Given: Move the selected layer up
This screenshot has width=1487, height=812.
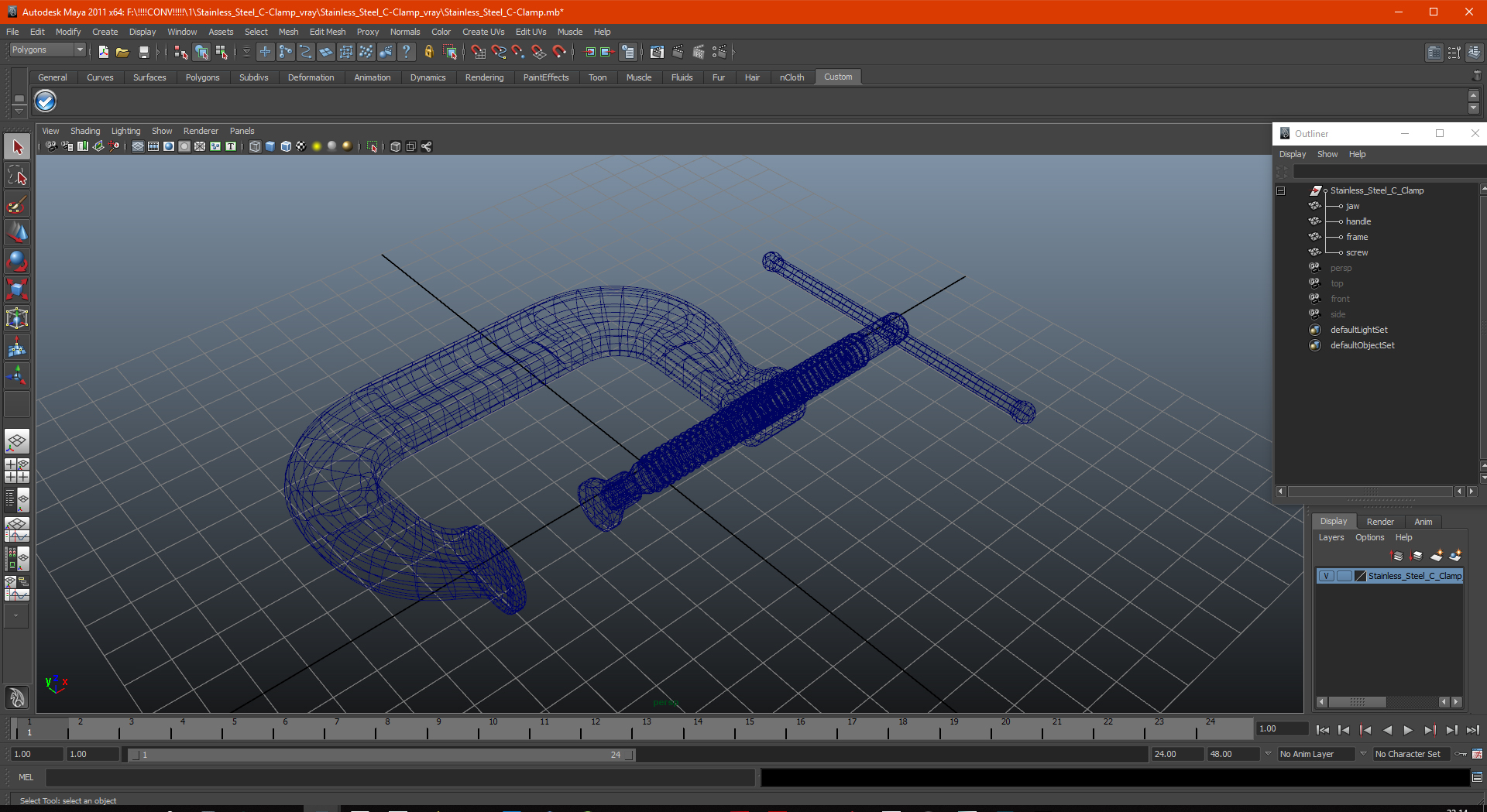Looking at the screenshot, I should tap(1397, 556).
